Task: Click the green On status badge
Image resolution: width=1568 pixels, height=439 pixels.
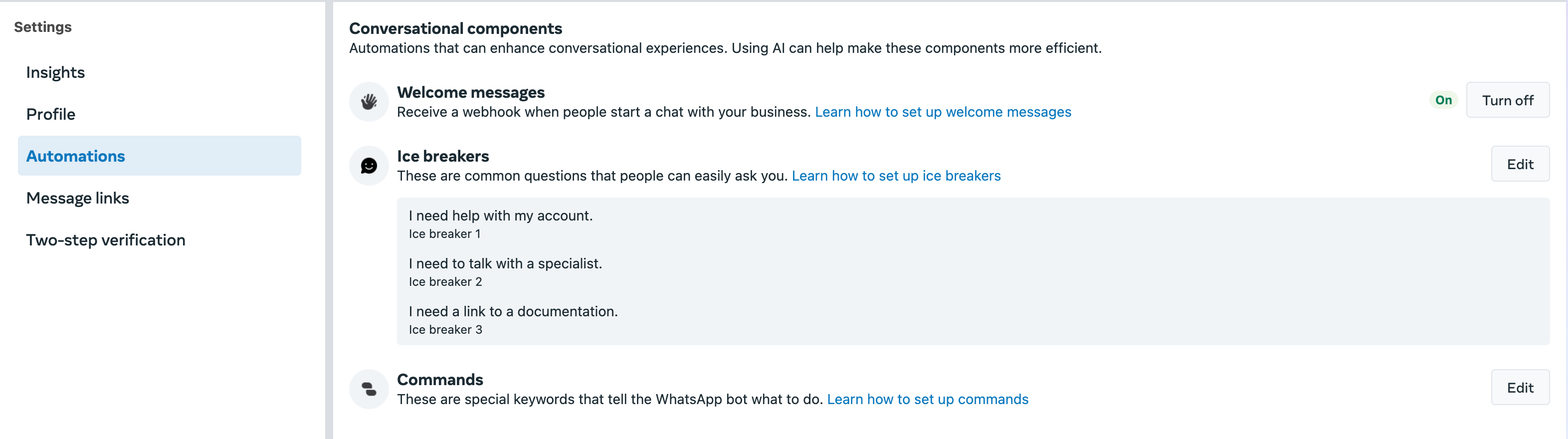Action: point(1443,100)
